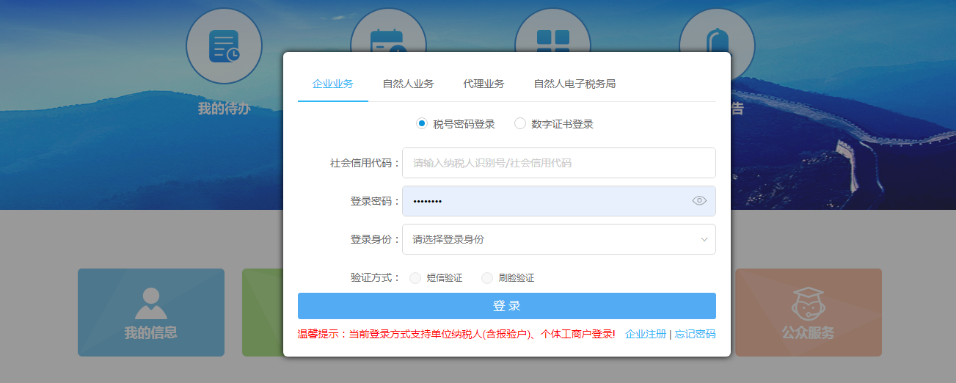
Task: Click the red 温馨提示 notice text
Action: click(x=457, y=334)
